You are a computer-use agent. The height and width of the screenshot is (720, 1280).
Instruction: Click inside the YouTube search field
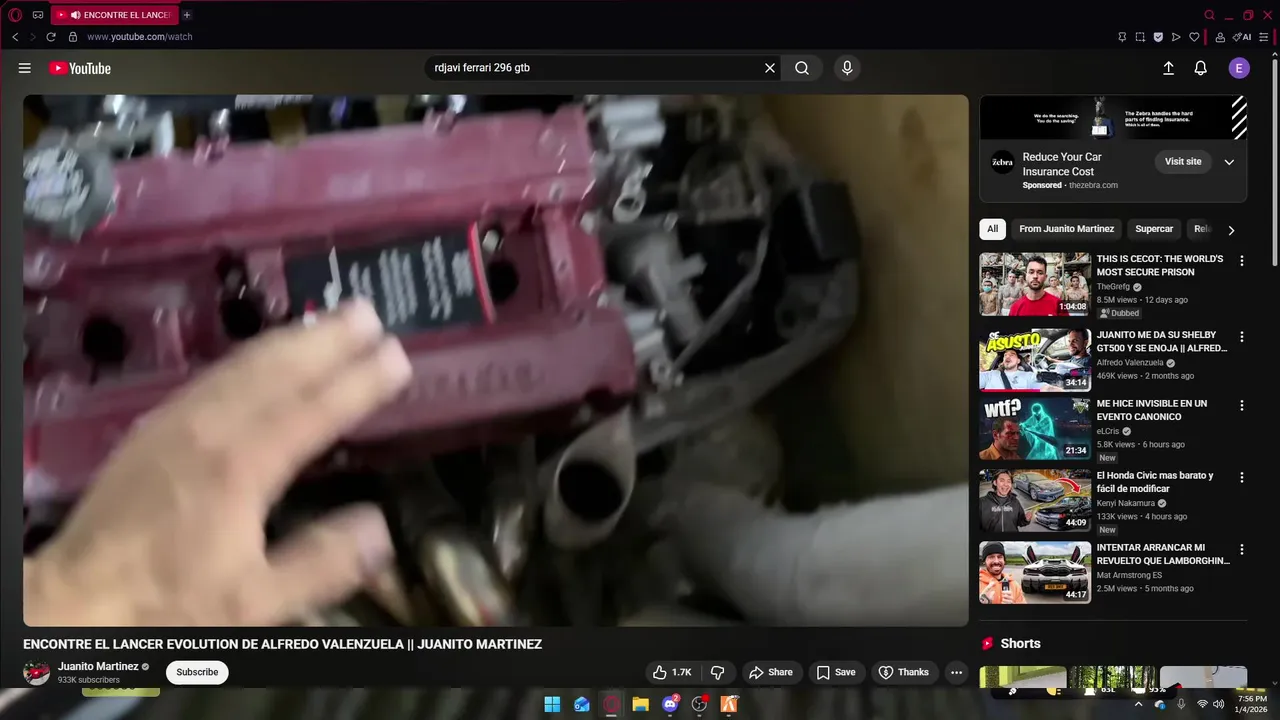coord(595,68)
